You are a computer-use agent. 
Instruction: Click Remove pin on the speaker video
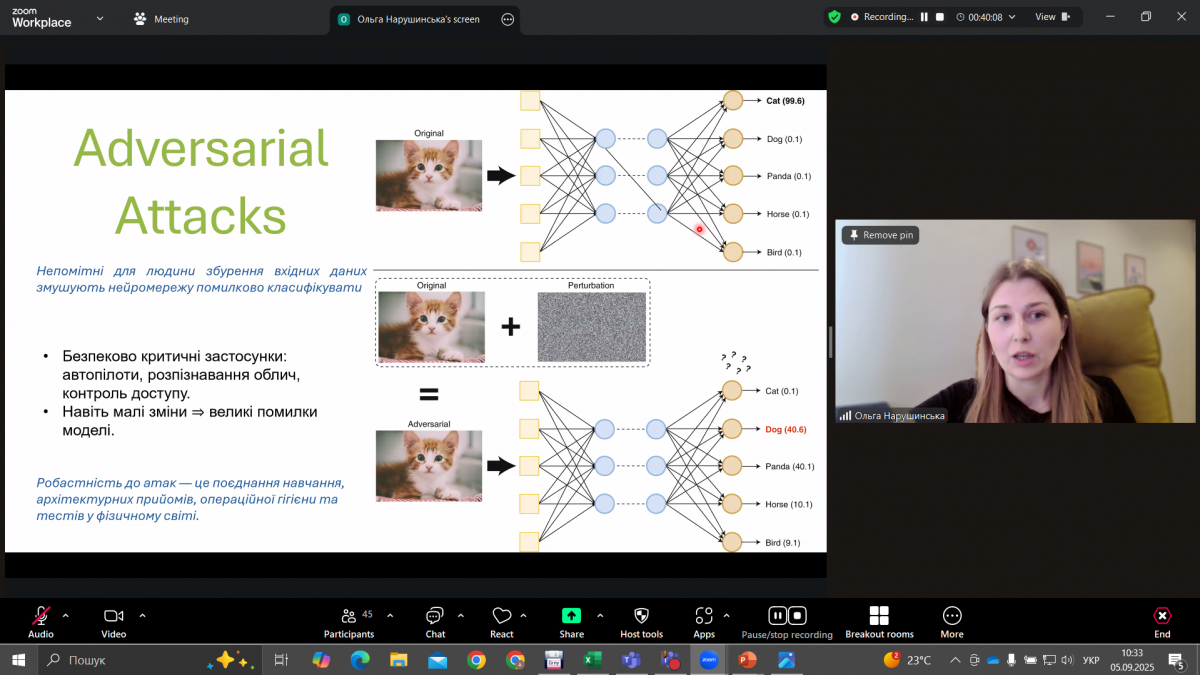880,235
